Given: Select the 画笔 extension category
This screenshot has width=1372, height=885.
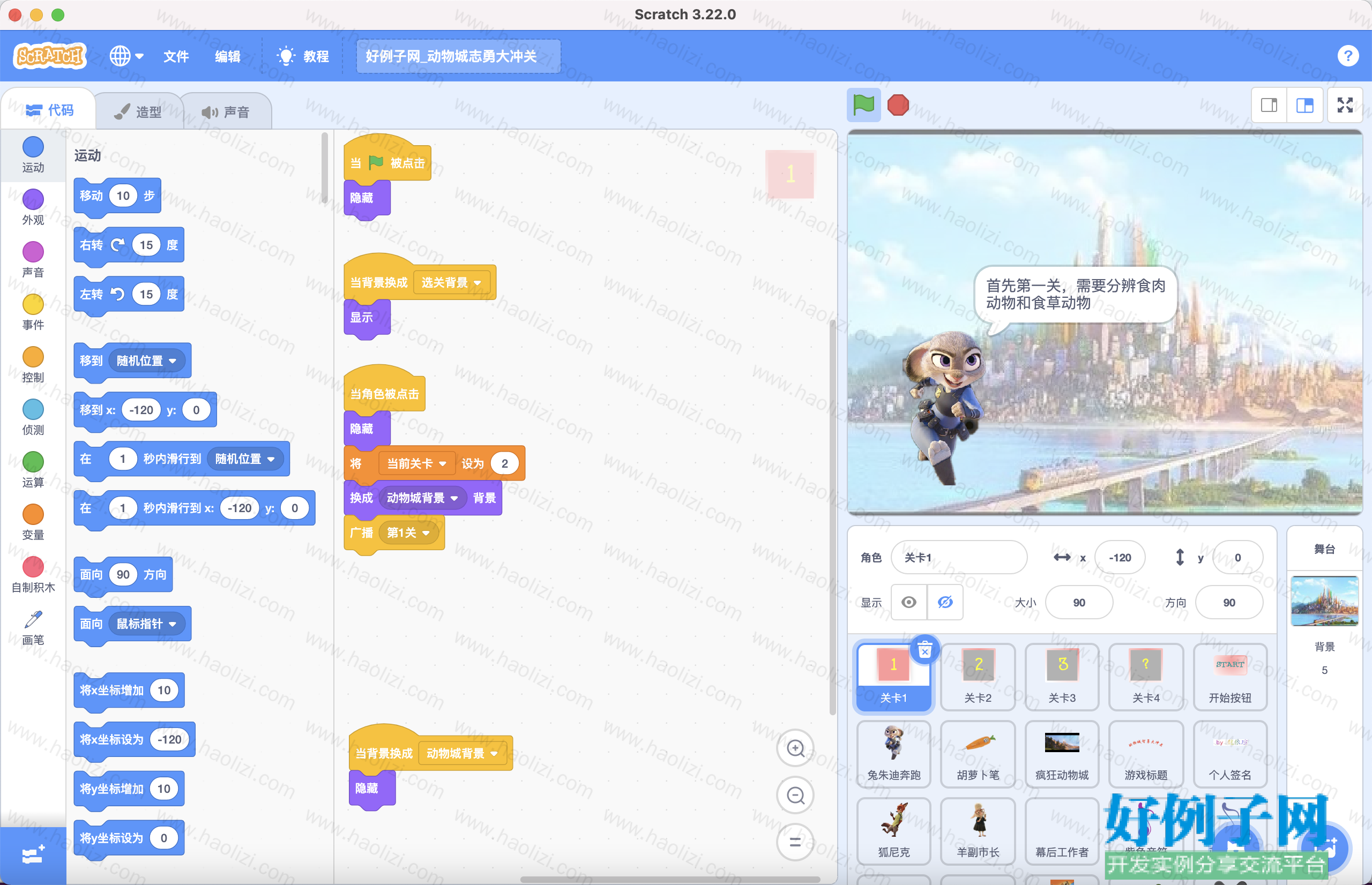Looking at the screenshot, I should click(33, 627).
